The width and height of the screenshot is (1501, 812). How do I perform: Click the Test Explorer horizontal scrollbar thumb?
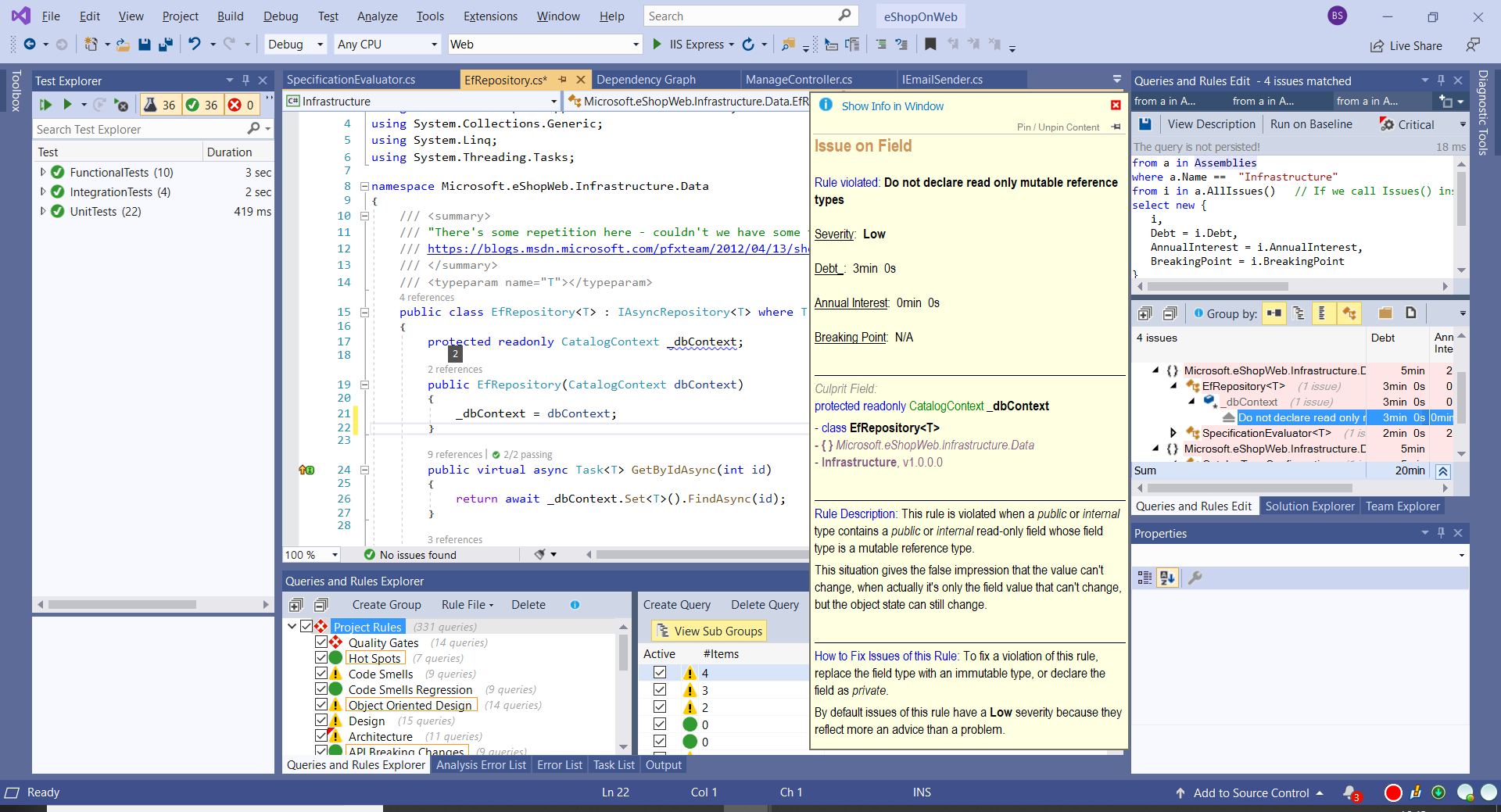[122, 604]
